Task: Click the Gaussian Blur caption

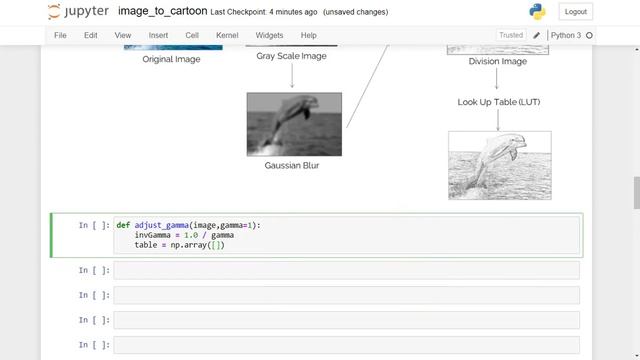Action: [291, 165]
